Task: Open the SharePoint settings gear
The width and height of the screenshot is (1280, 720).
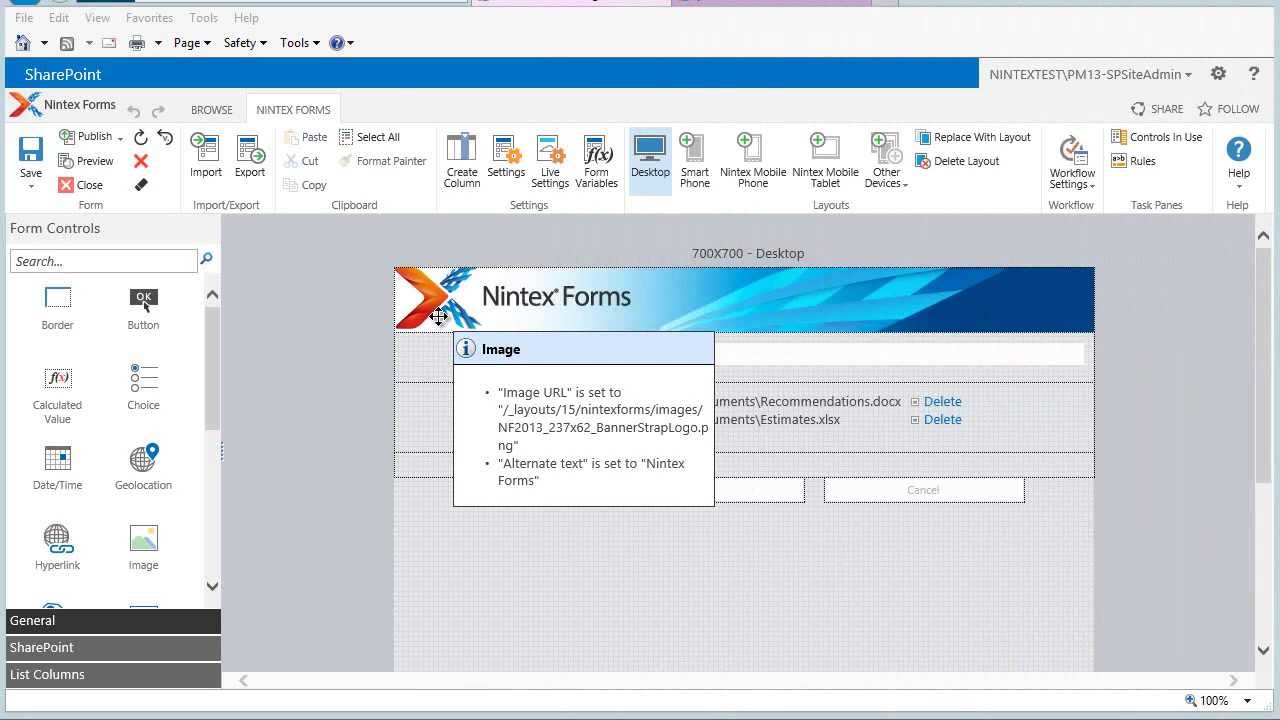Action: pos(1218,74)
